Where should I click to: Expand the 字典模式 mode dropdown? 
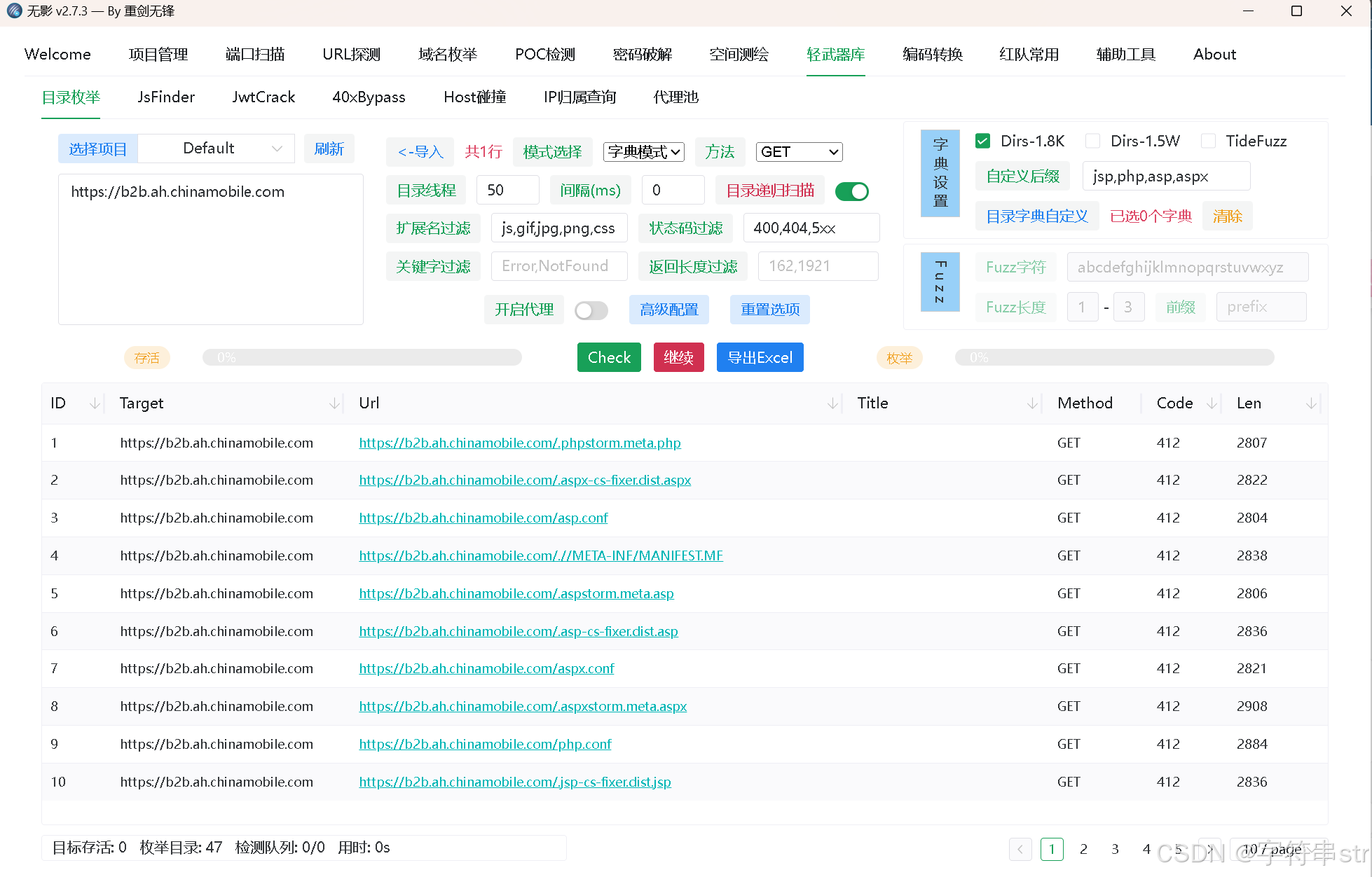[x=643, y=152]
